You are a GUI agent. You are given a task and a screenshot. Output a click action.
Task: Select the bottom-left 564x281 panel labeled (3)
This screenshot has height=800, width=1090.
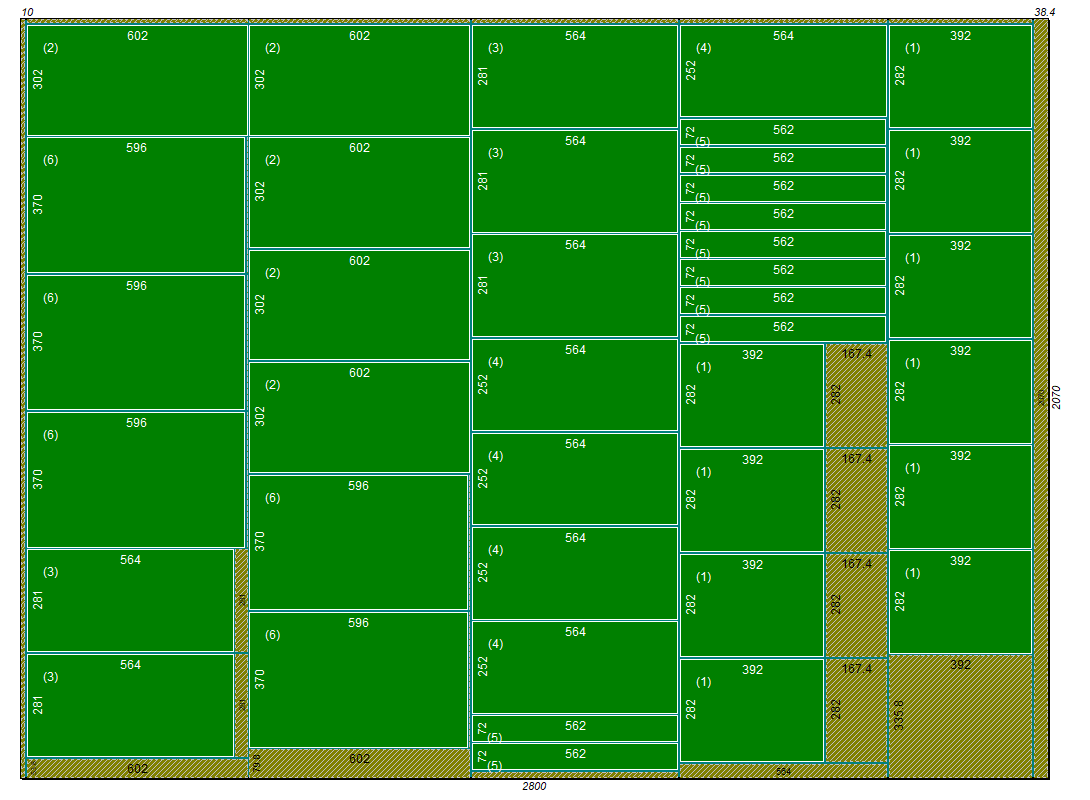click(x=130, y=705)
